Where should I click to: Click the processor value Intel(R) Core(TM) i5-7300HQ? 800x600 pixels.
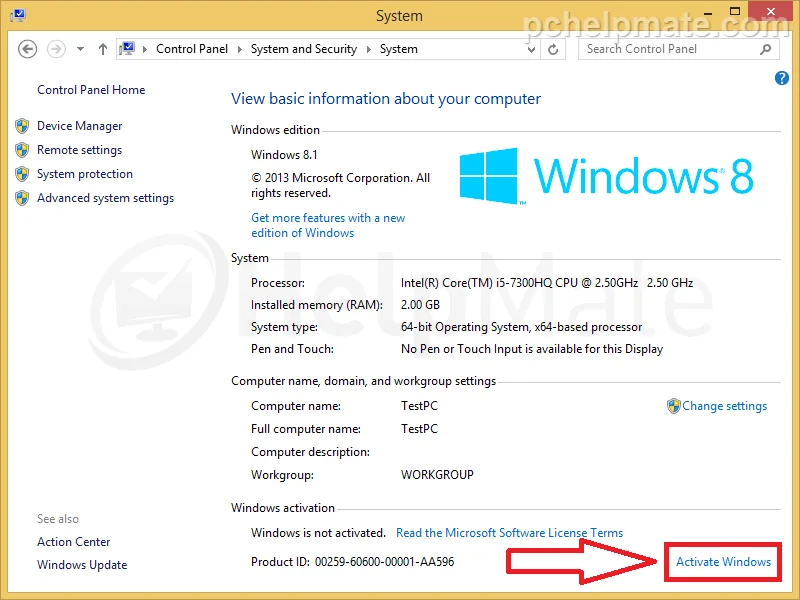[x=546, y=283]
